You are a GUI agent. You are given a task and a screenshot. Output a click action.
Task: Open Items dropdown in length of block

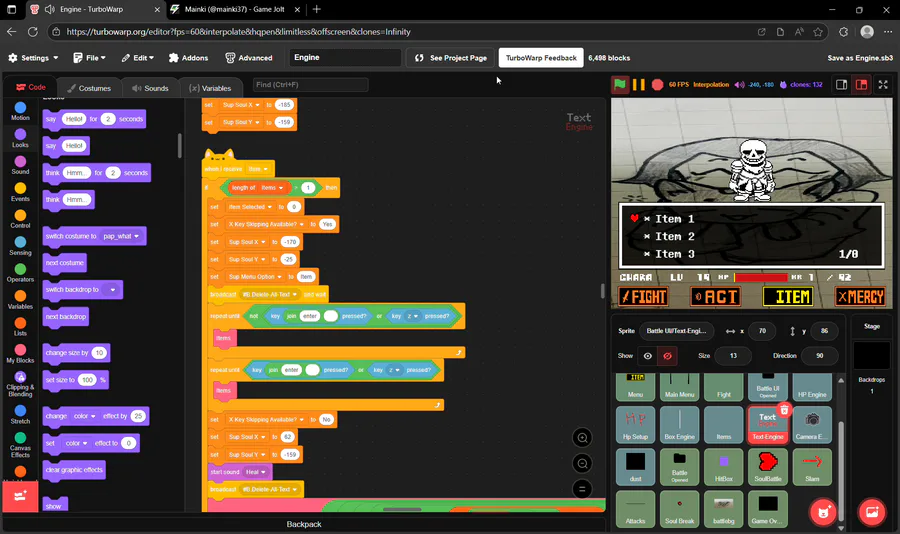point(273,188)
